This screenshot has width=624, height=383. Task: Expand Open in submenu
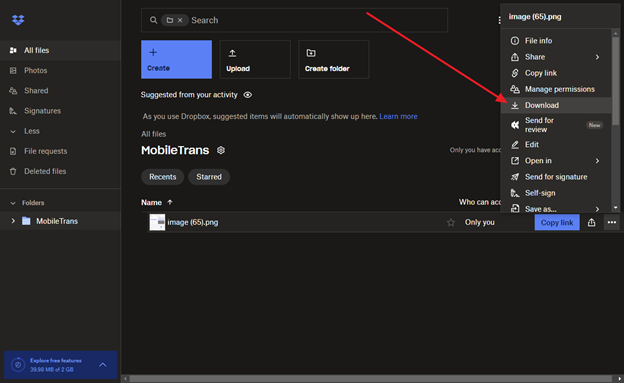click(556, 161)
